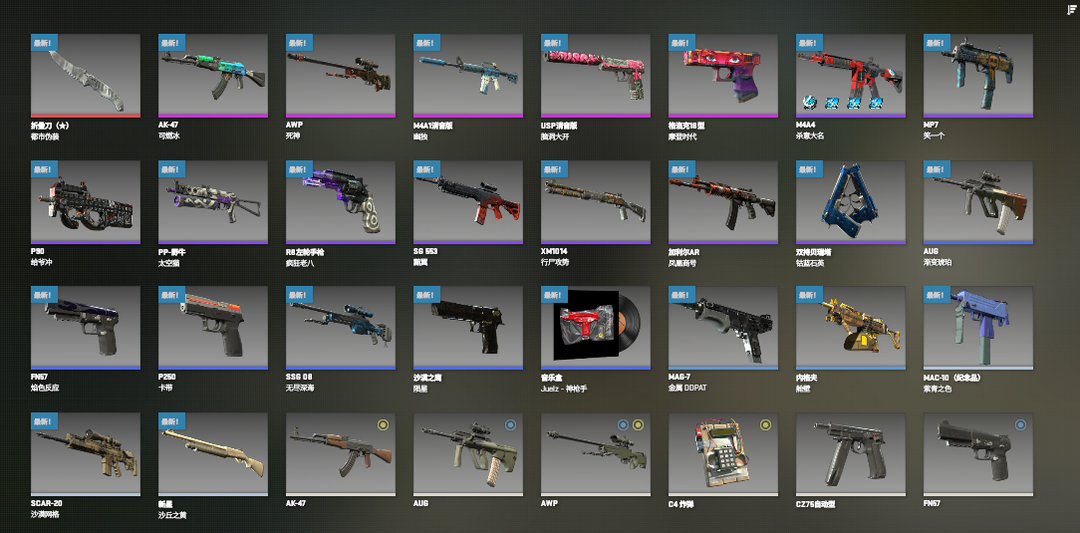
Task: Select the AK-47 可燃冰 skin
Action: (213, 76)
